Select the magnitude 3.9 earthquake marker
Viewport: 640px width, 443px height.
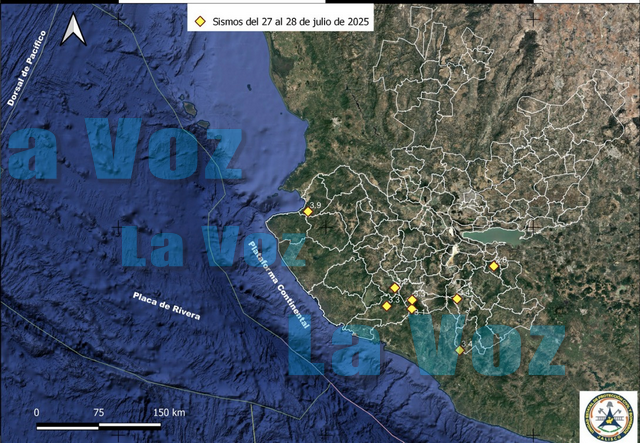[308, 211]
